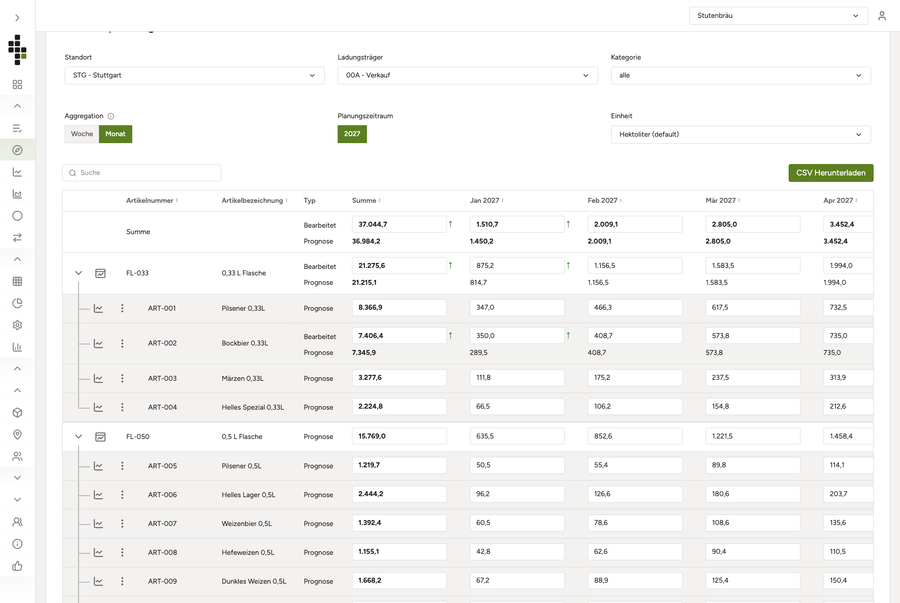The image size is (900, 603).
Task: Open group chart icon for FL-033
Action: 100,273
